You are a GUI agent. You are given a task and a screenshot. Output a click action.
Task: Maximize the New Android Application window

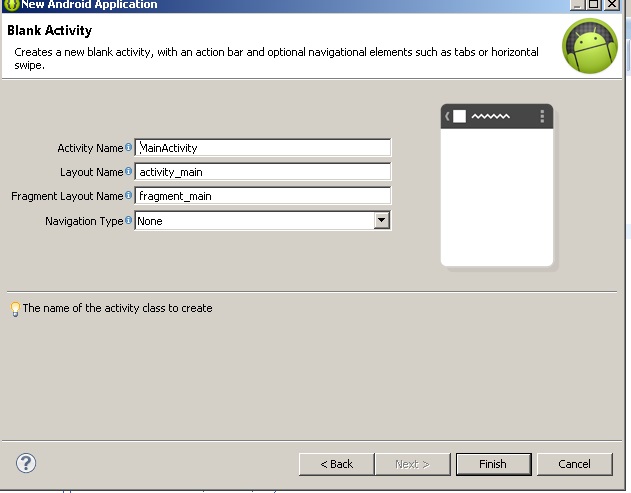click(x=594, y=4)
